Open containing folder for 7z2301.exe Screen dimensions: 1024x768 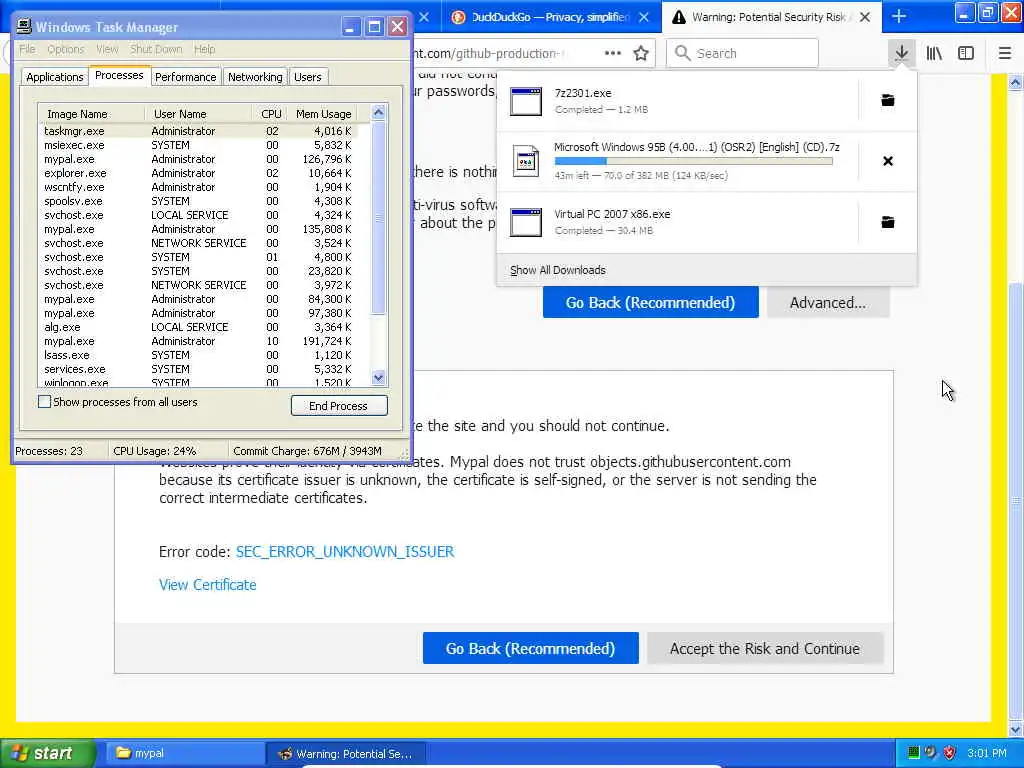pyautogui.click(x=888, y=100)
